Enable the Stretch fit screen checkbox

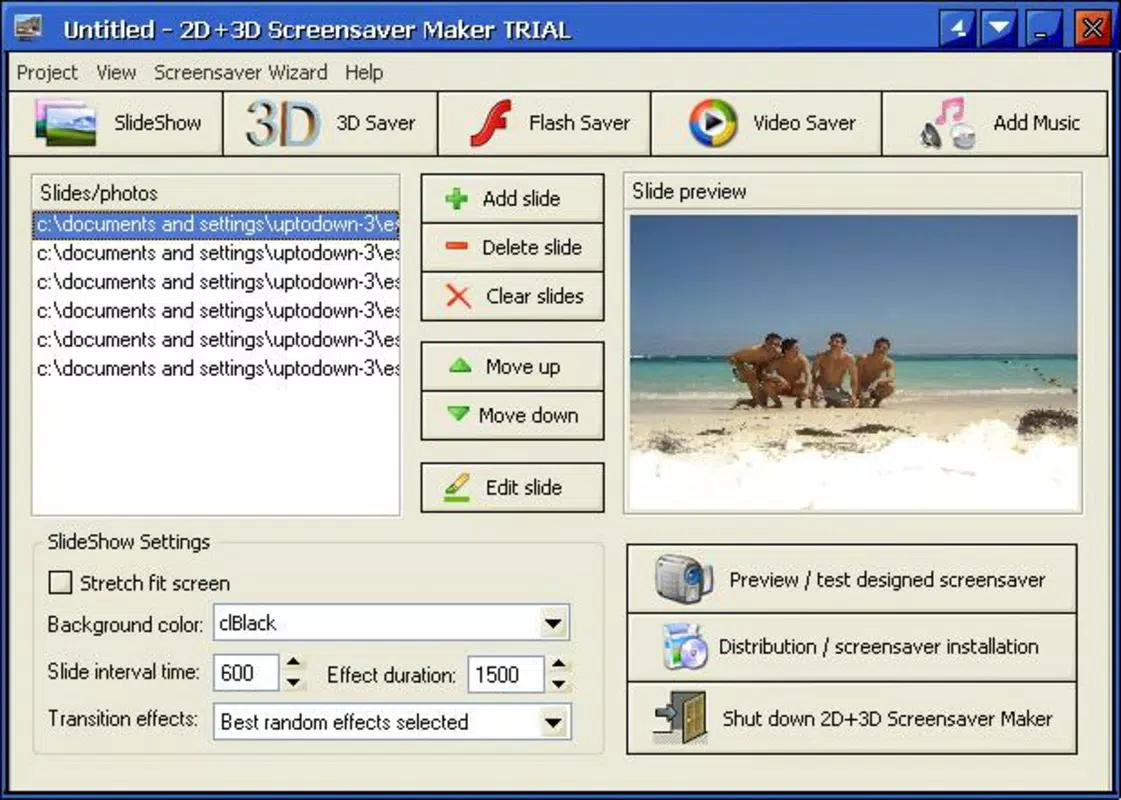[x=60, y=583]
